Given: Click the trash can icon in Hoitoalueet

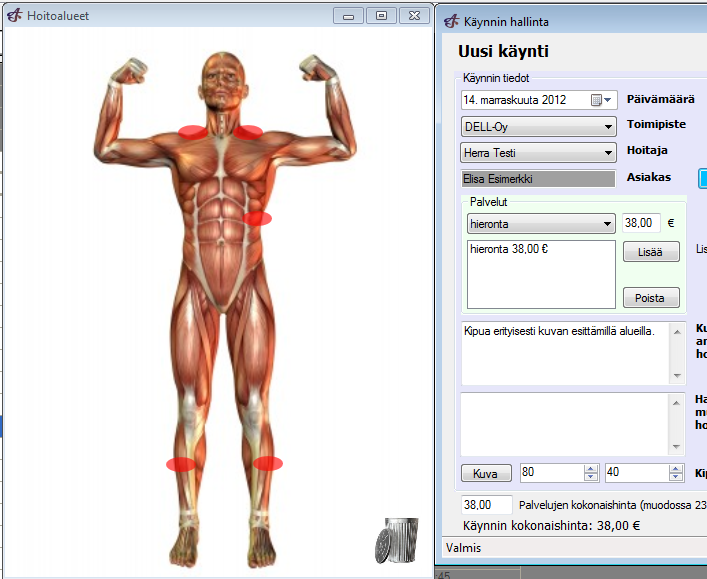Looking at the screenshot, I should (x=395, y=541).
